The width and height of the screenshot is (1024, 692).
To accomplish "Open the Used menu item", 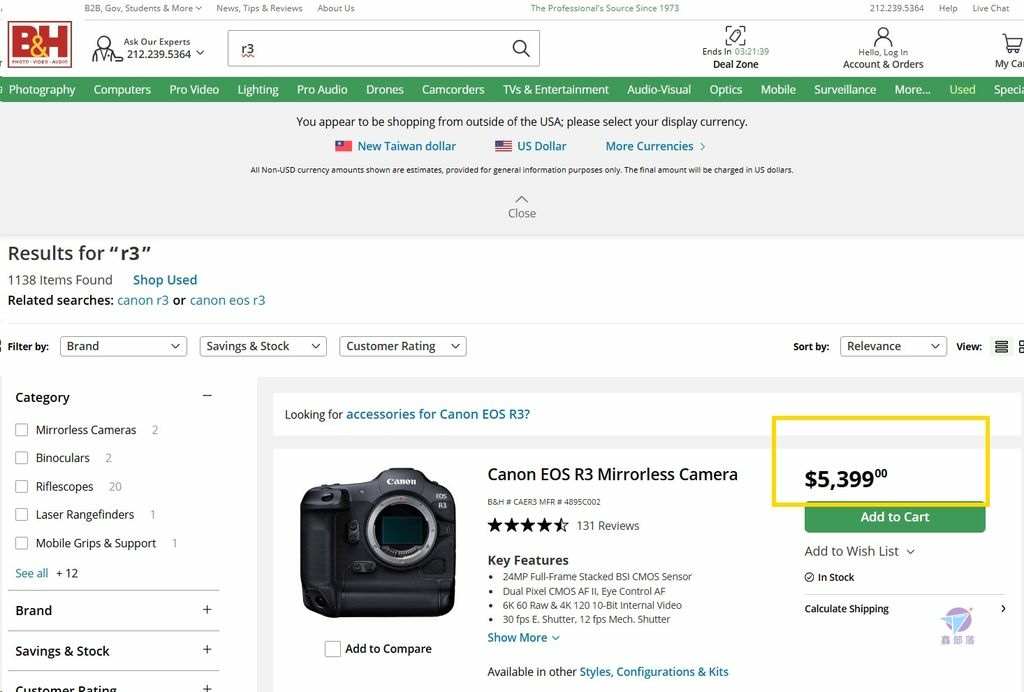I will coord(962,89).
